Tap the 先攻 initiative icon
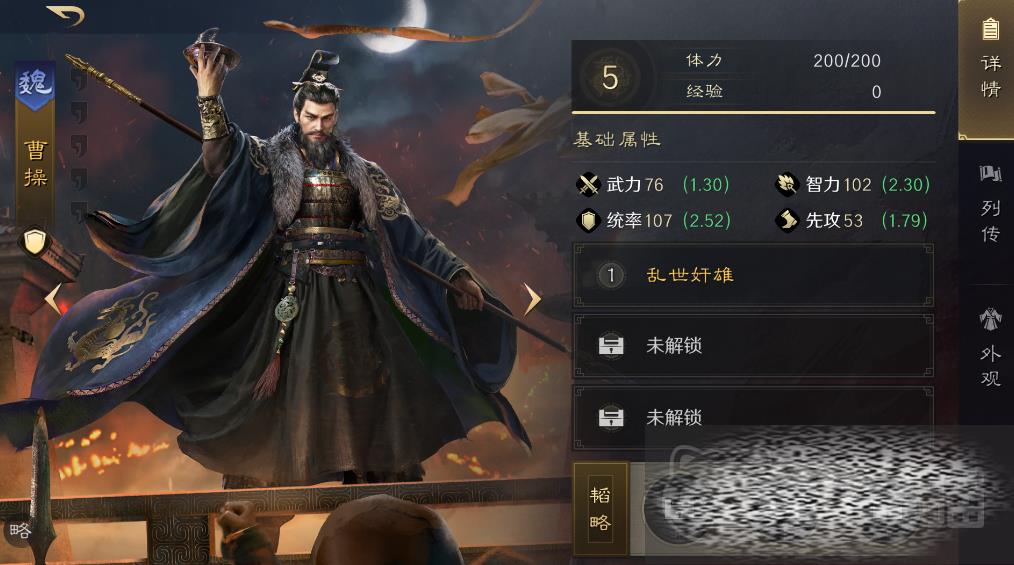This screenshot has height=565, width=1014. (787, 221)
